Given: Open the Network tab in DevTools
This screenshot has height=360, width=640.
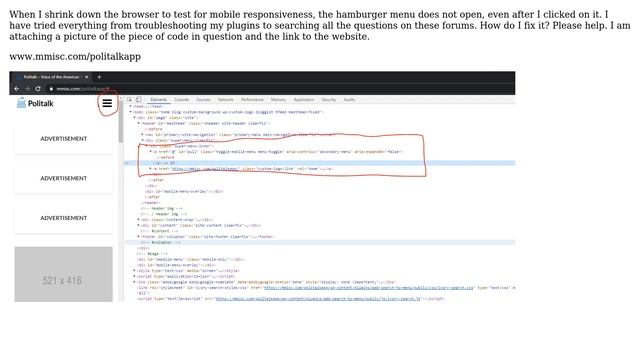Looking at the screenshot, I should tap(225, 100).
